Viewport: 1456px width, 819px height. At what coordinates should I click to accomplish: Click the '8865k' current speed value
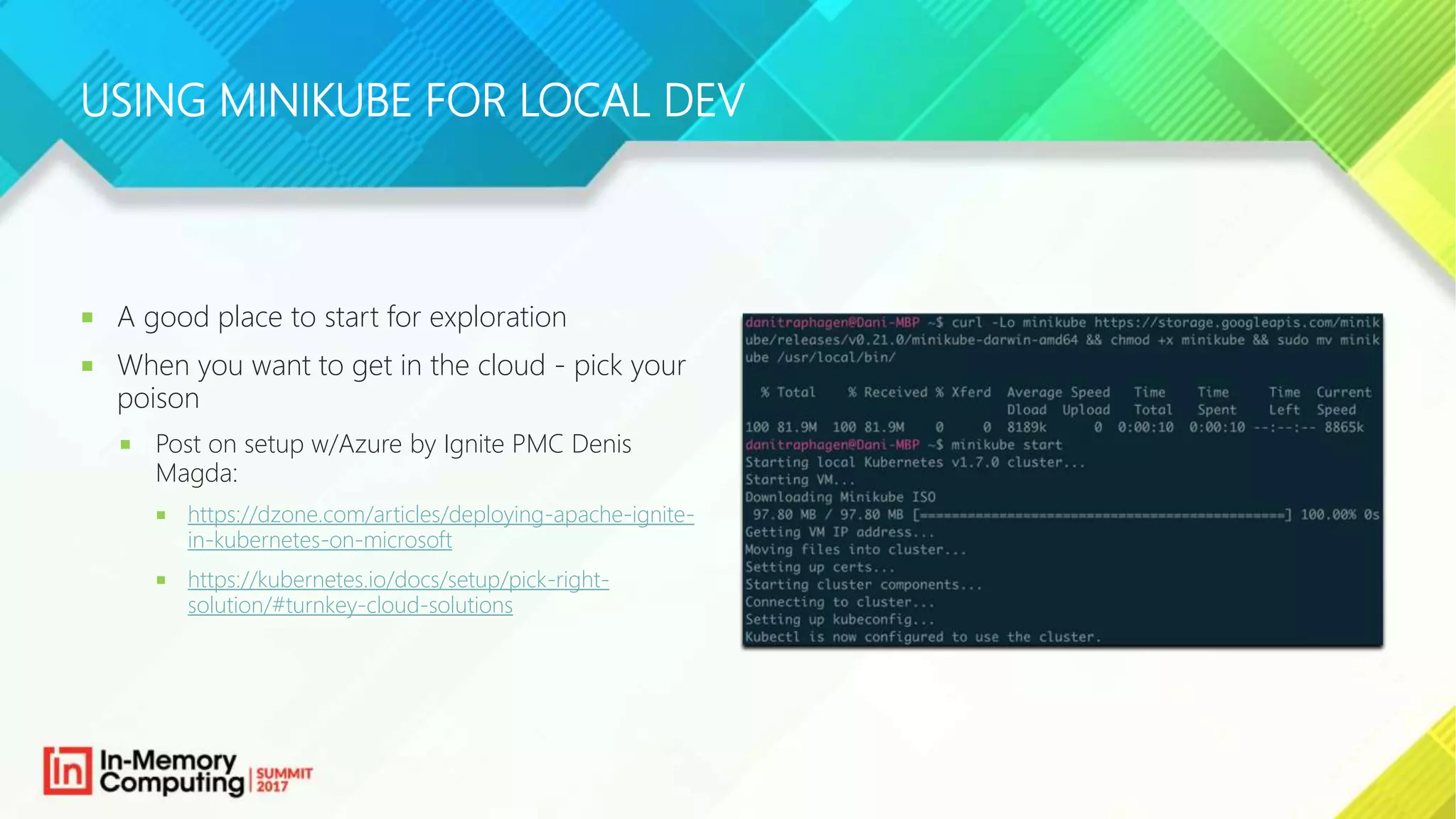(1344, 427)
